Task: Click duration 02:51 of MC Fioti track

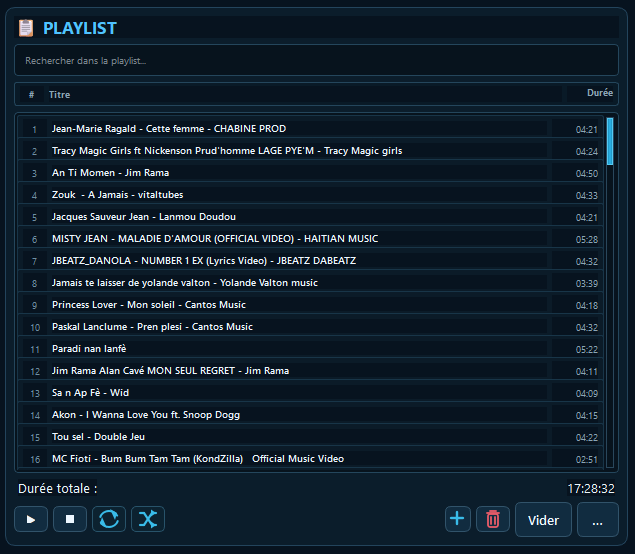Action: click(x=586, y=460)
